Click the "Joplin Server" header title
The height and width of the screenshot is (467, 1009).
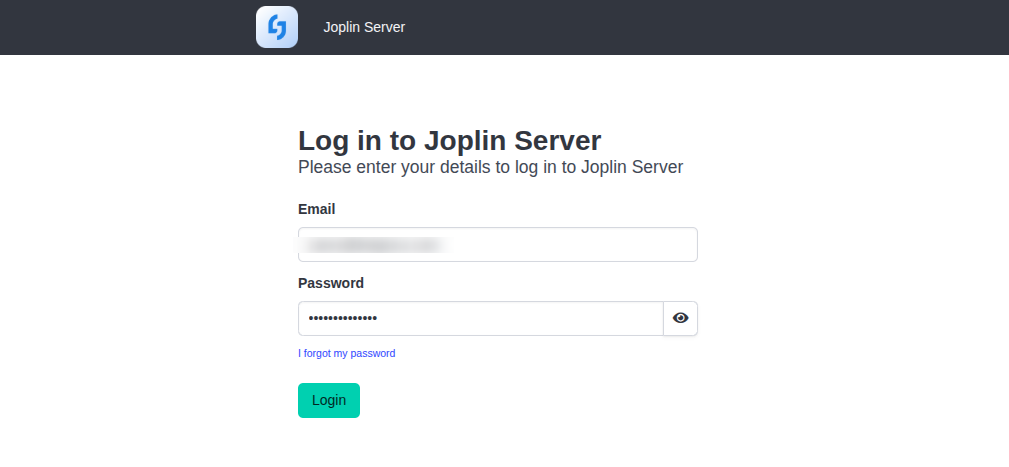pyautogui.click(x=364, y=27)
